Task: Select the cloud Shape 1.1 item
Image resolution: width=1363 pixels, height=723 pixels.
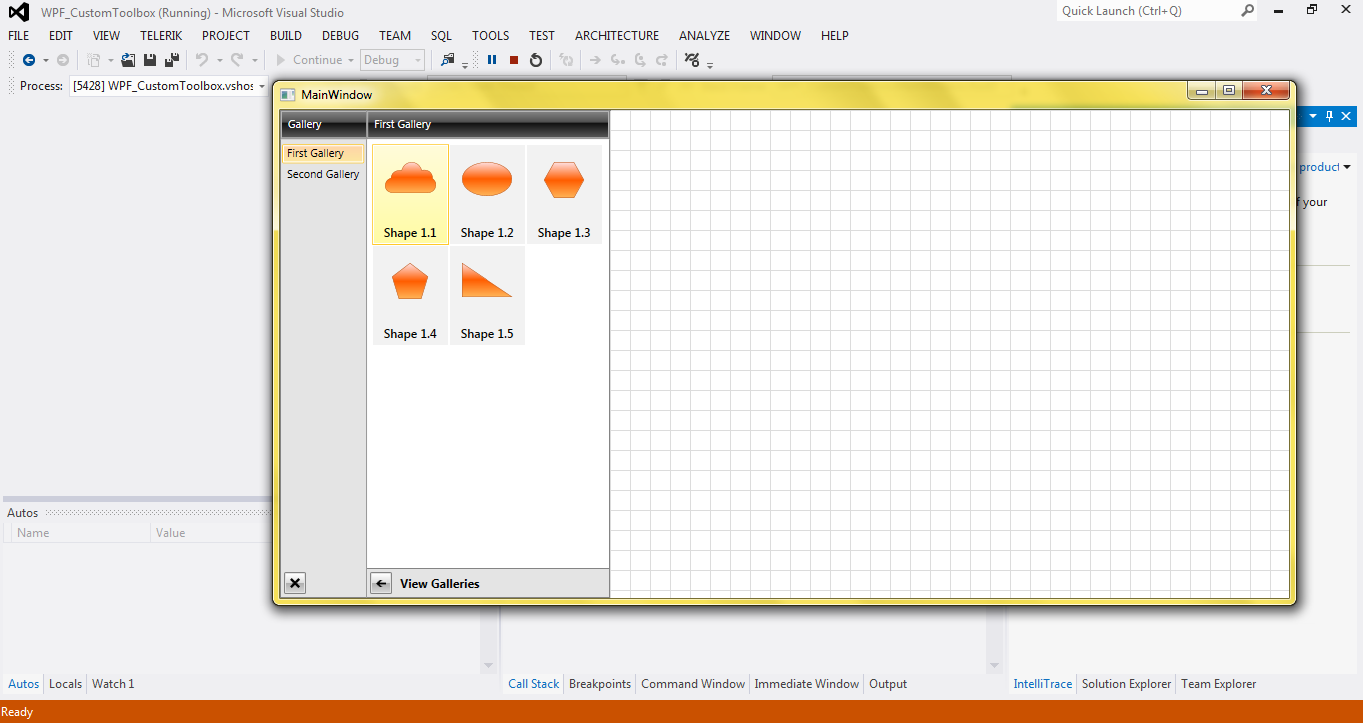Action: pyautogui.click(x=410, y=194)
